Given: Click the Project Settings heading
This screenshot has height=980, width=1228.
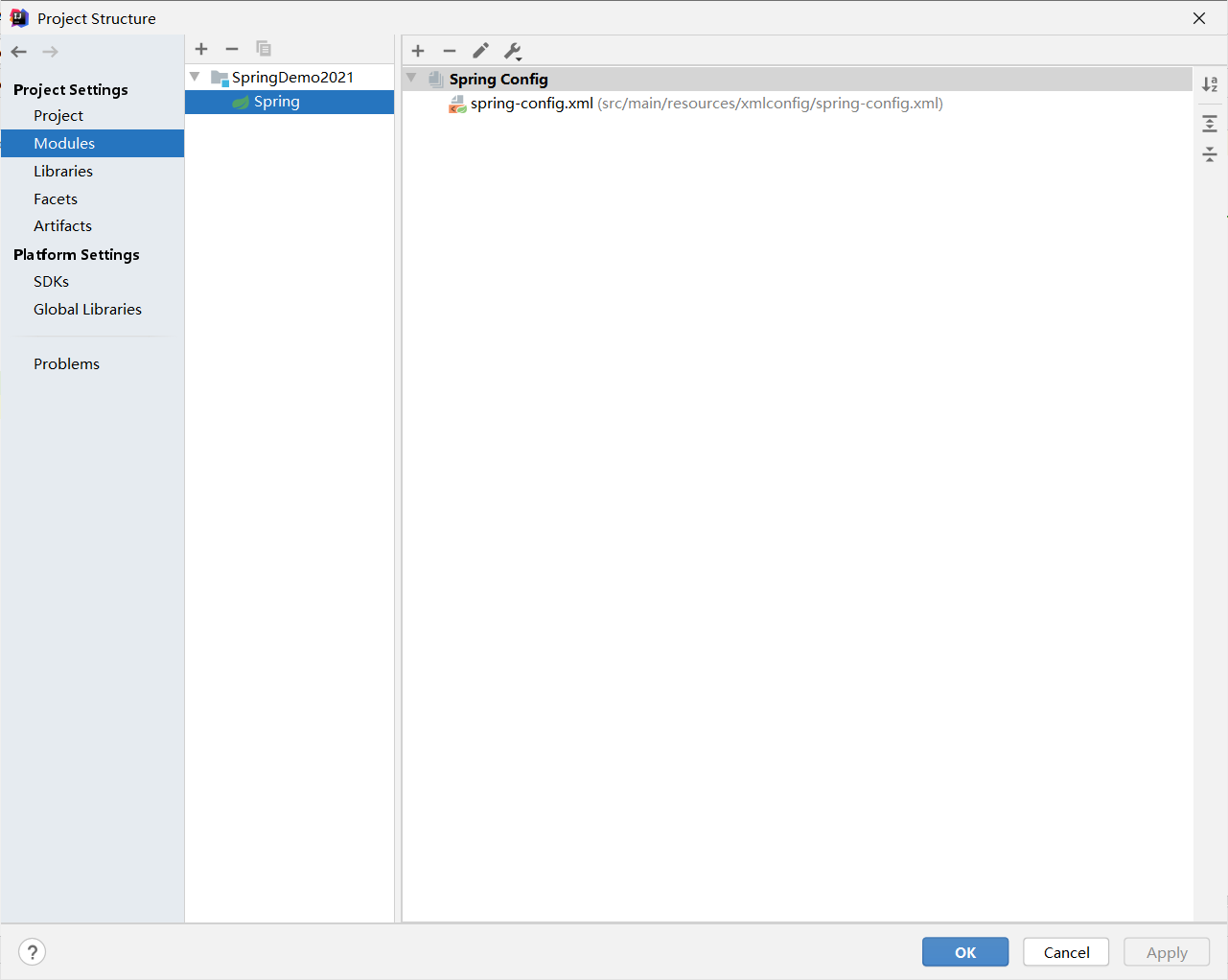Looking at the screenshot, I should [x=71, y=89].
